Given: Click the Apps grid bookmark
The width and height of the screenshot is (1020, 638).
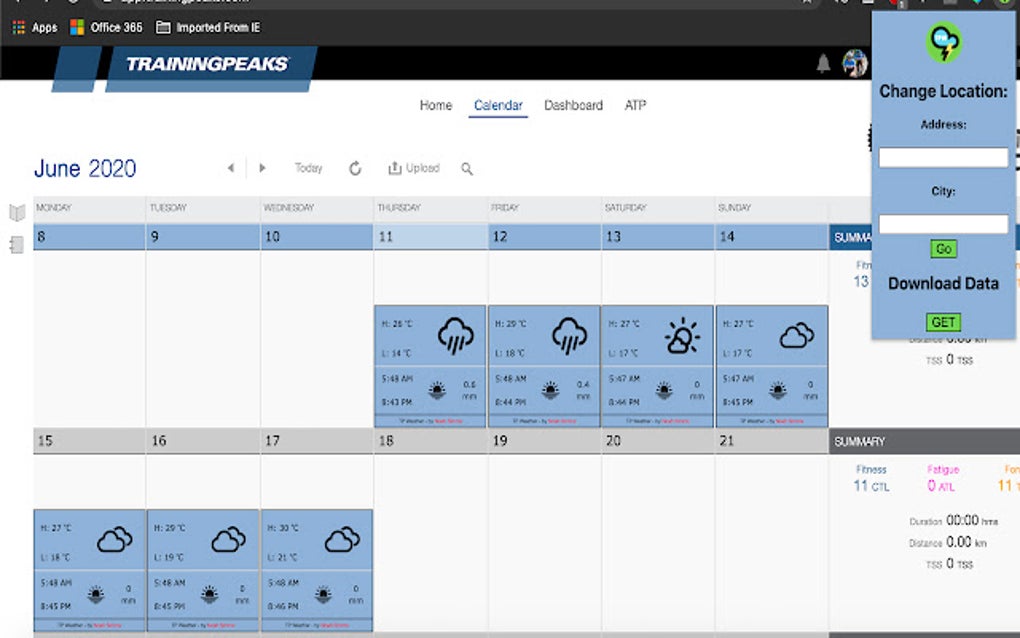Looking at the screenshot, I should 34,27.
